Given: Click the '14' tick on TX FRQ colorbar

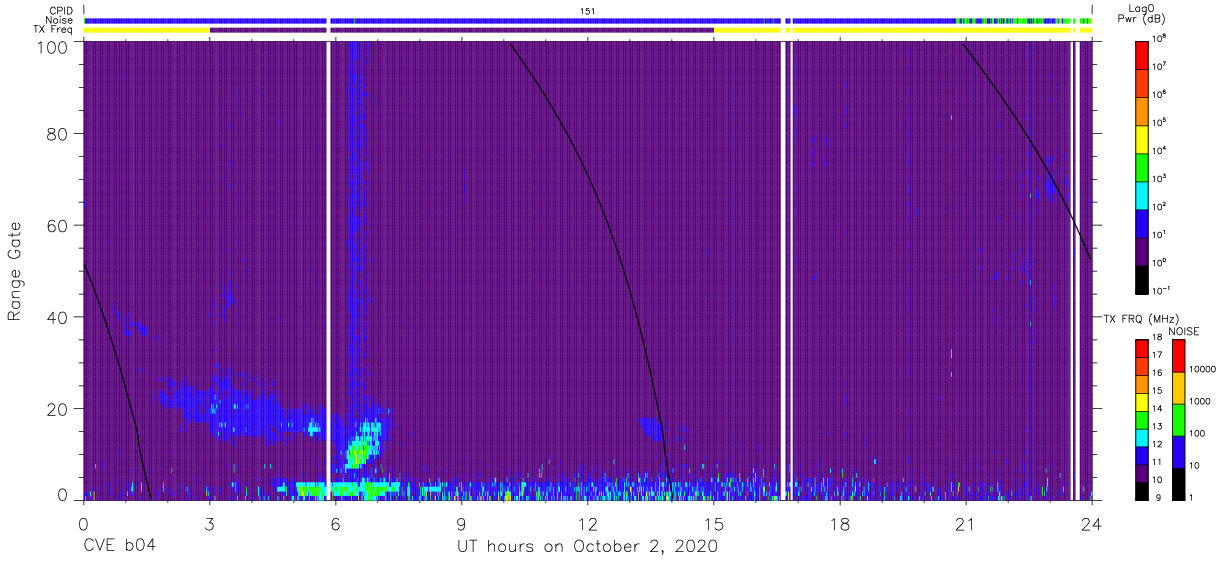Looking at the screenshot, I should pyautogui.click(x=1160, y=408).
